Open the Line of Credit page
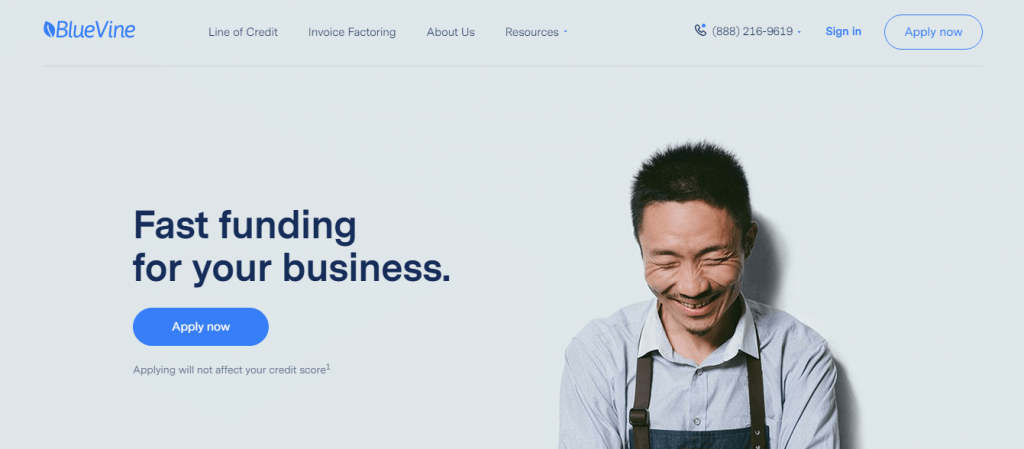This screenshot has height=449, width=1024. coord(243,32)
